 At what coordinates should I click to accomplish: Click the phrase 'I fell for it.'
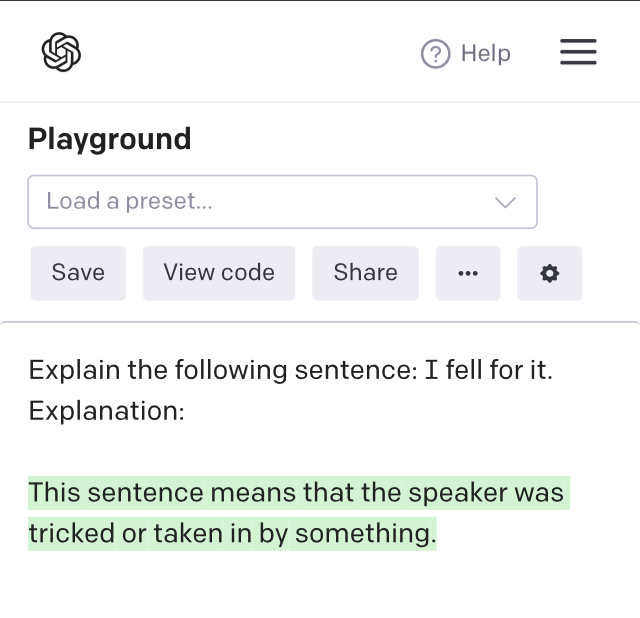point(488,370)
